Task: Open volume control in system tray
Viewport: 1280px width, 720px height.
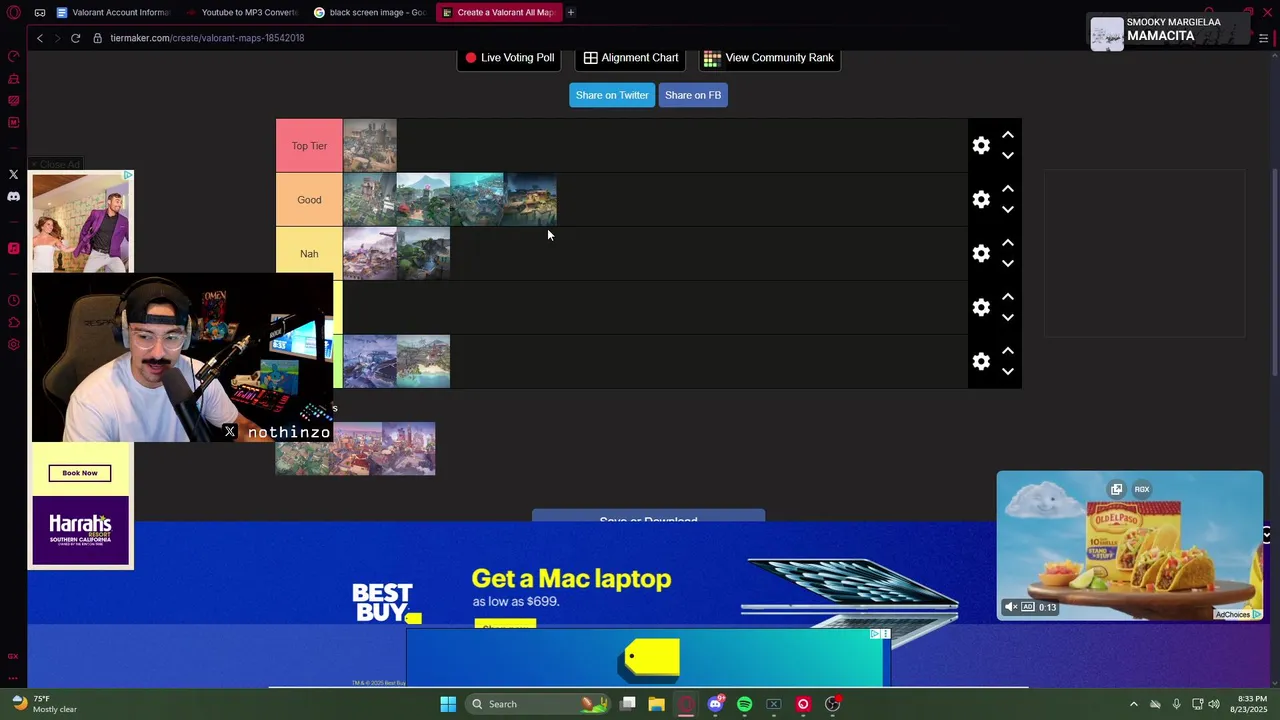Action: pos(1214,704)
